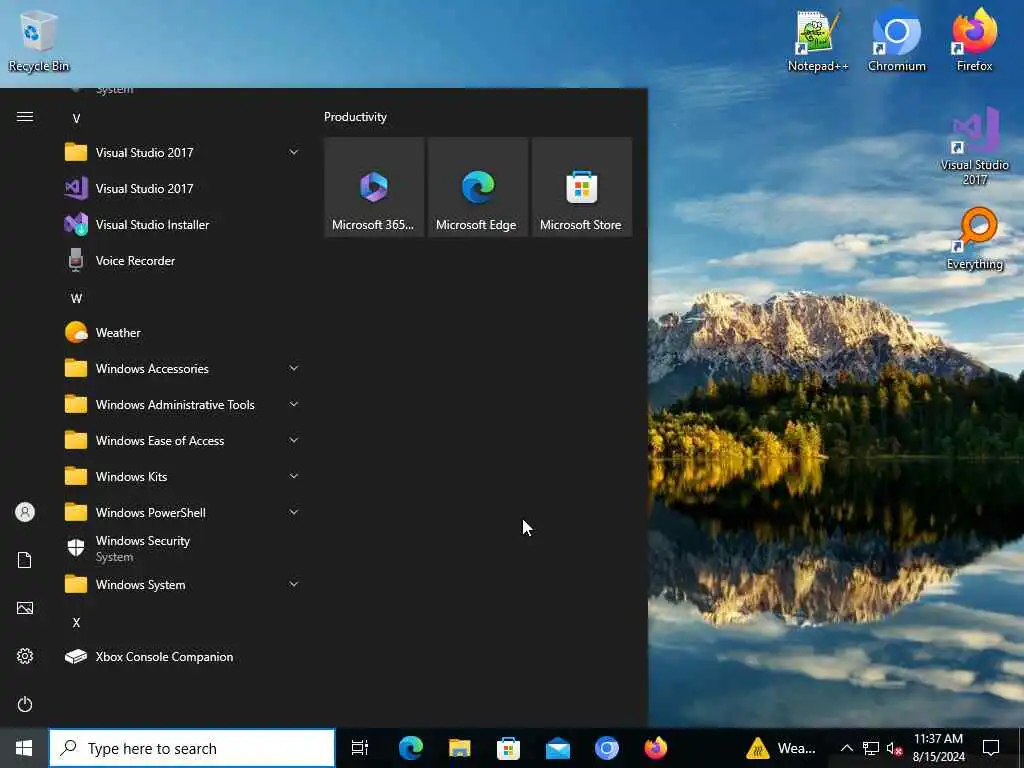Open Mail from the taskbar
This screenshot has height=768, width=1024.
(558, 748)
